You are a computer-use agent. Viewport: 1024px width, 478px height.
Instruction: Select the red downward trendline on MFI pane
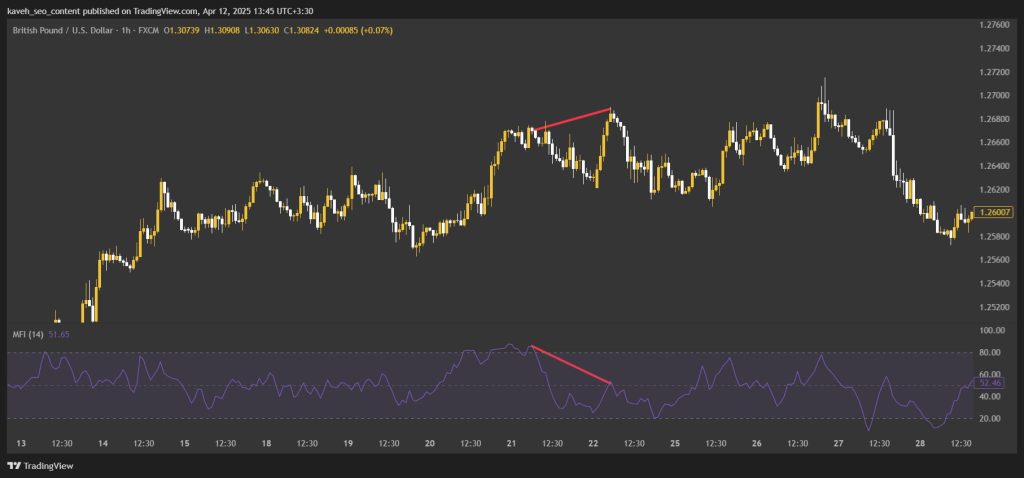571,364
